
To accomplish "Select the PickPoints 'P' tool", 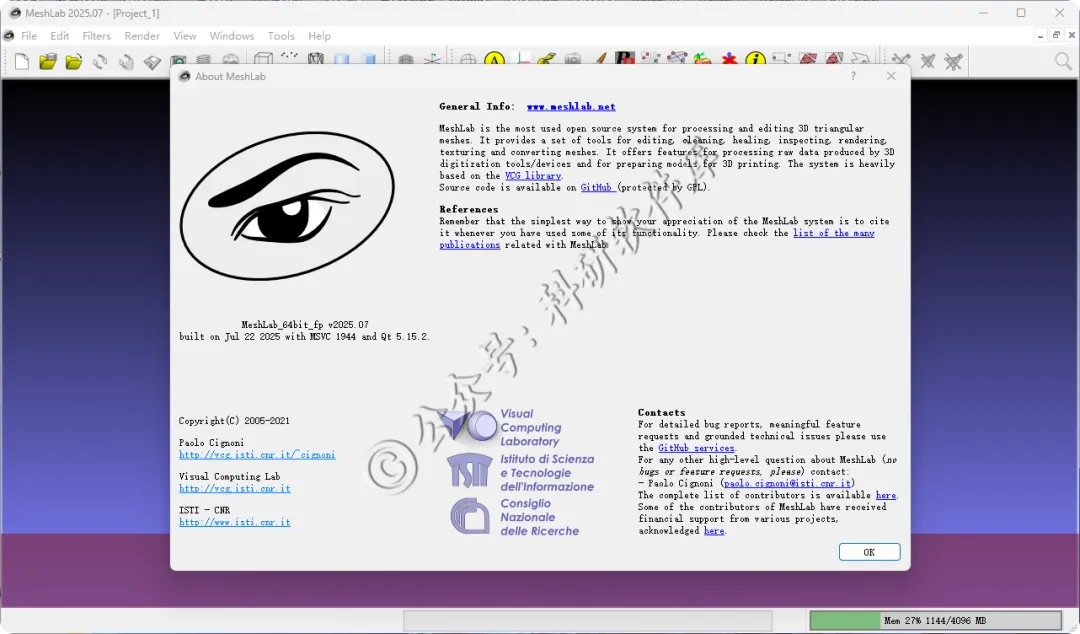I will point(625,59).
